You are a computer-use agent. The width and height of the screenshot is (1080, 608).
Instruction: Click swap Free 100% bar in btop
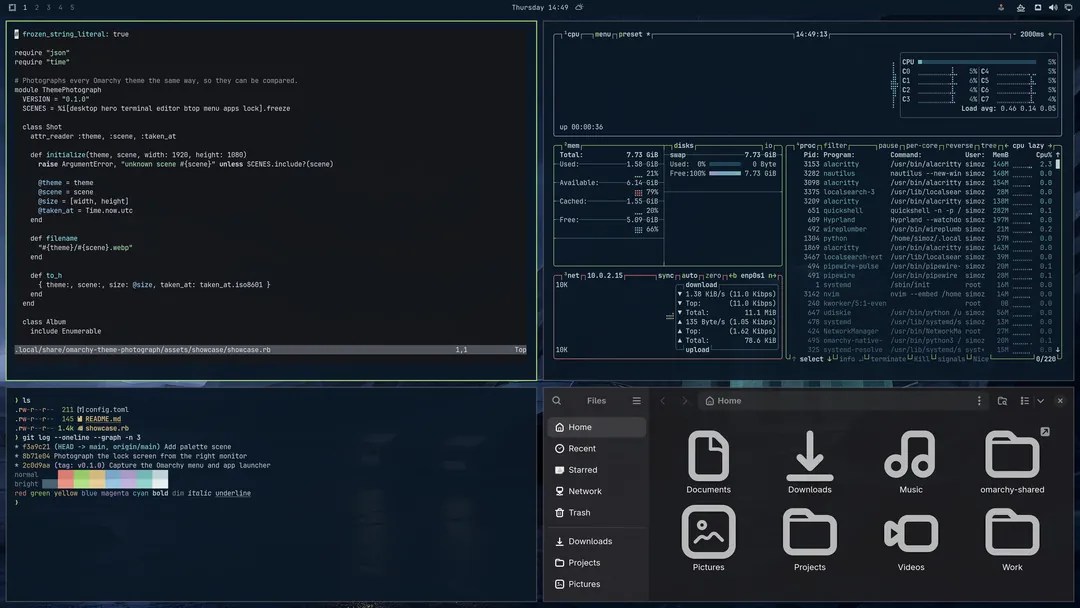click(x=725, y=174)
